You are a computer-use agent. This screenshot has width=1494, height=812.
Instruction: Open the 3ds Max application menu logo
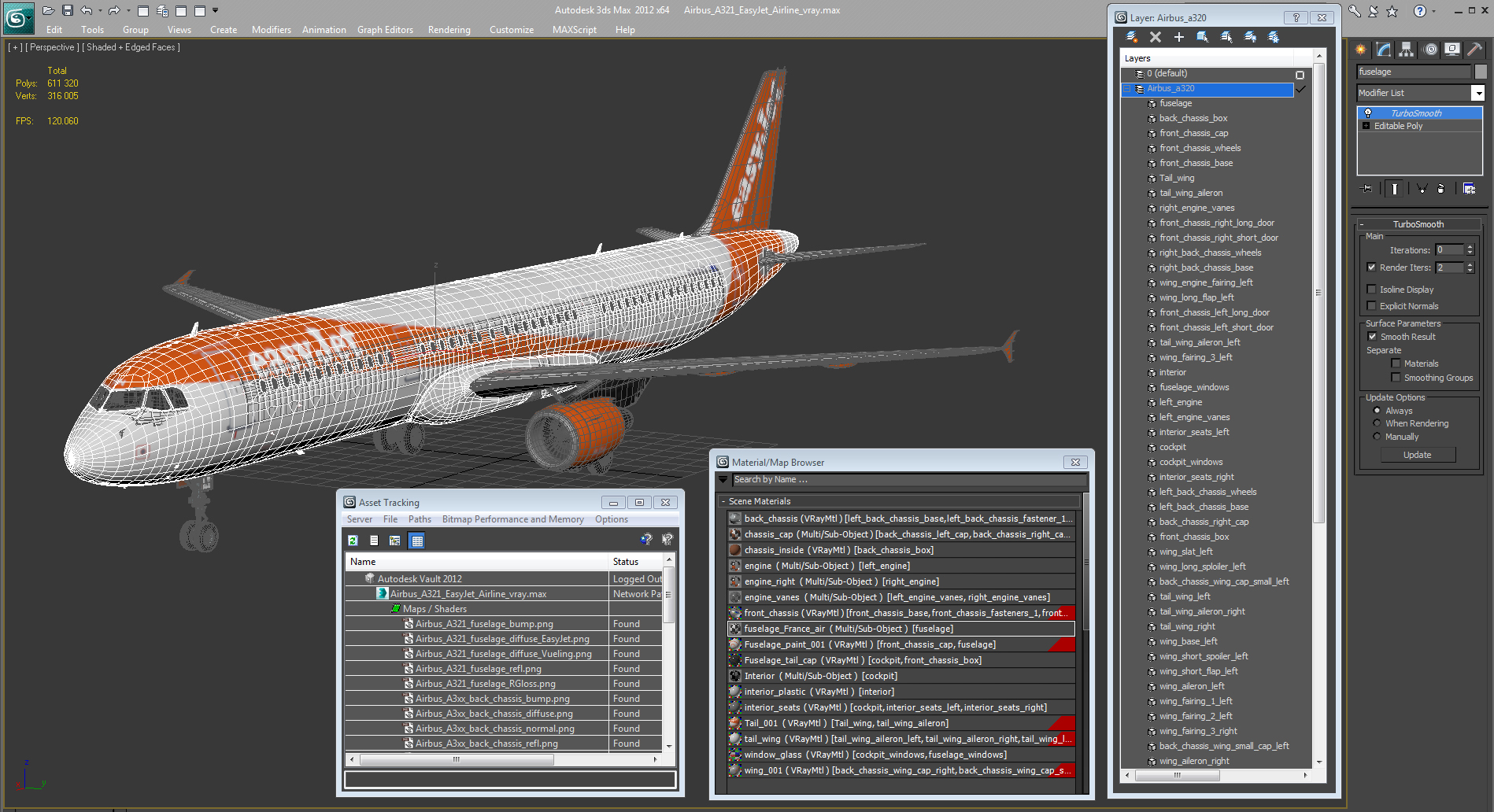(17, 17)
